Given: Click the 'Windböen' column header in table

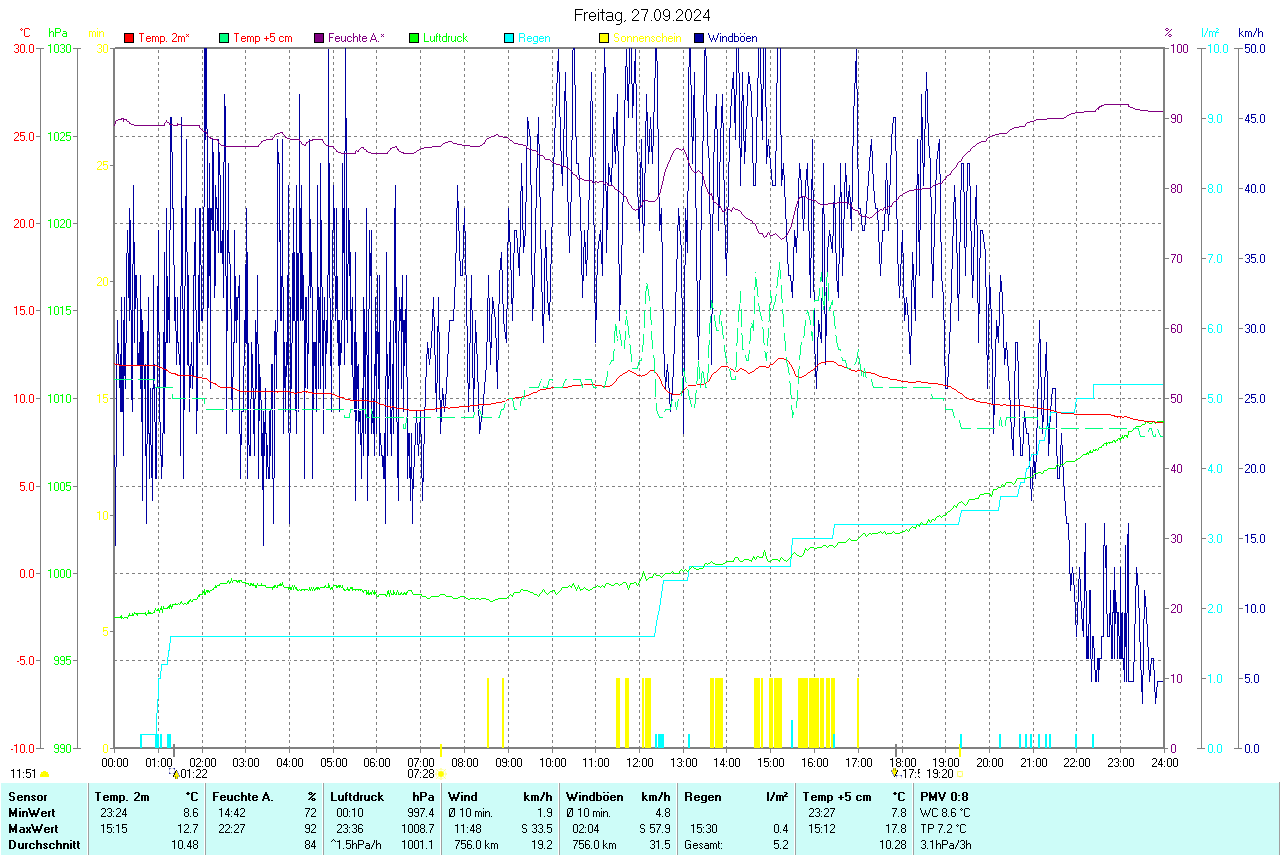Looking at the screenshot, I should [595, 797].
